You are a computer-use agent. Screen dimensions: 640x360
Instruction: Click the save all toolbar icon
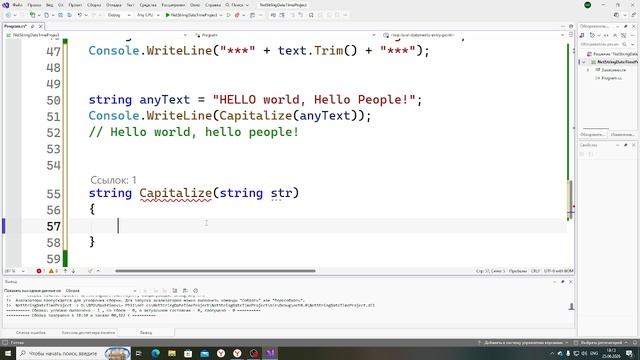[69, 15]
